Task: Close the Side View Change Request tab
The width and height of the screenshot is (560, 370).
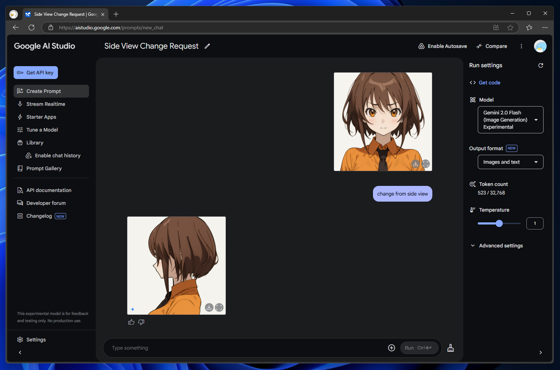Action: pyautogui.click(x=102, y=14)
